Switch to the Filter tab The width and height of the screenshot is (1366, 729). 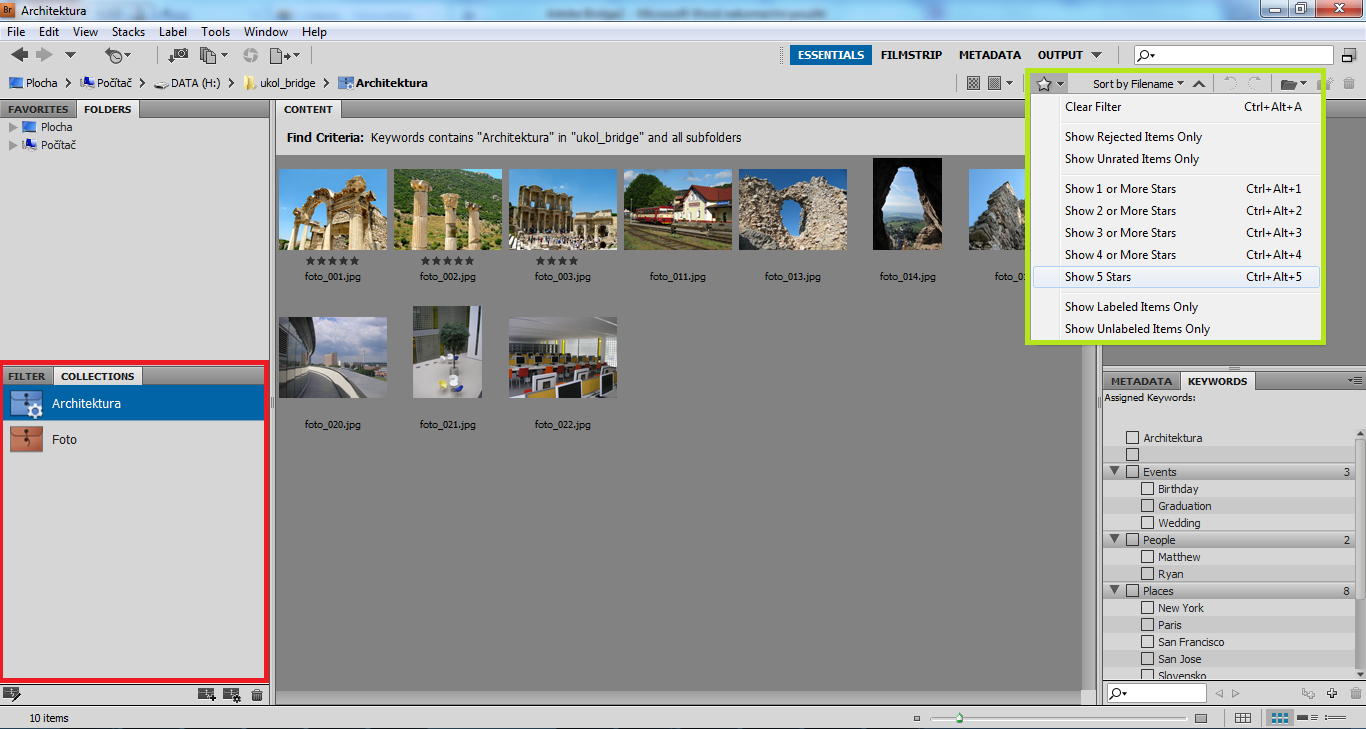pos(27,376)
